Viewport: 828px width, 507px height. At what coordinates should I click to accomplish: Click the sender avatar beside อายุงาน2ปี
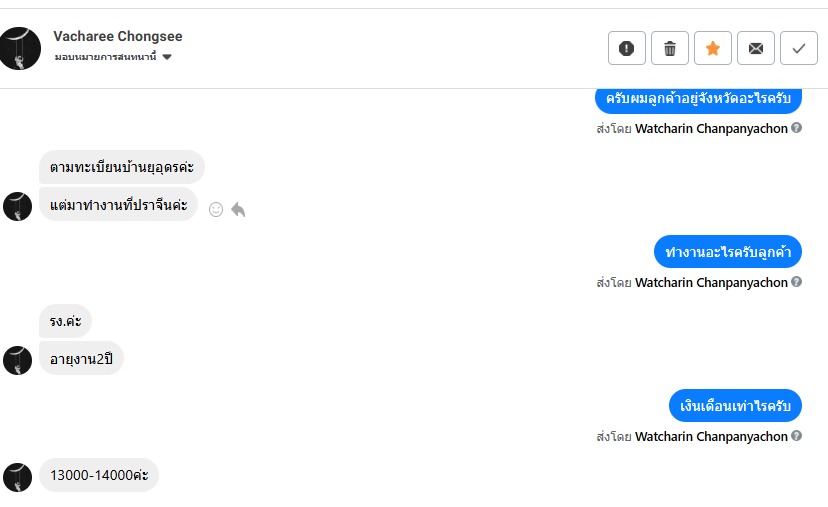tap(17, 361)
